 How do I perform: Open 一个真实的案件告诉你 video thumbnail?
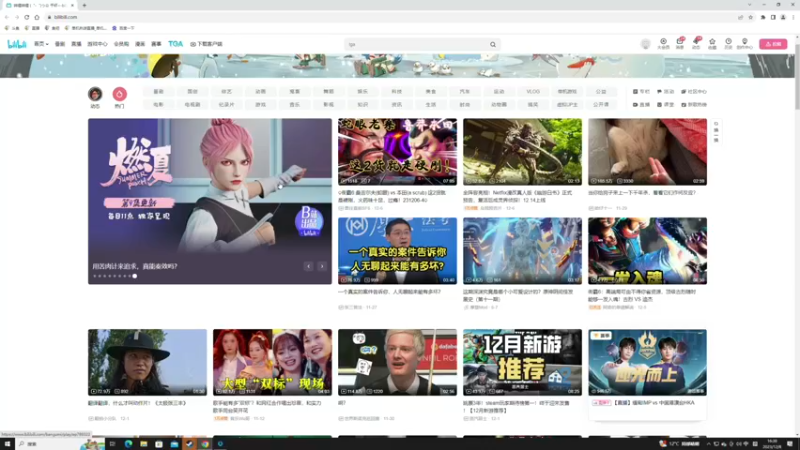pos(397,251)
